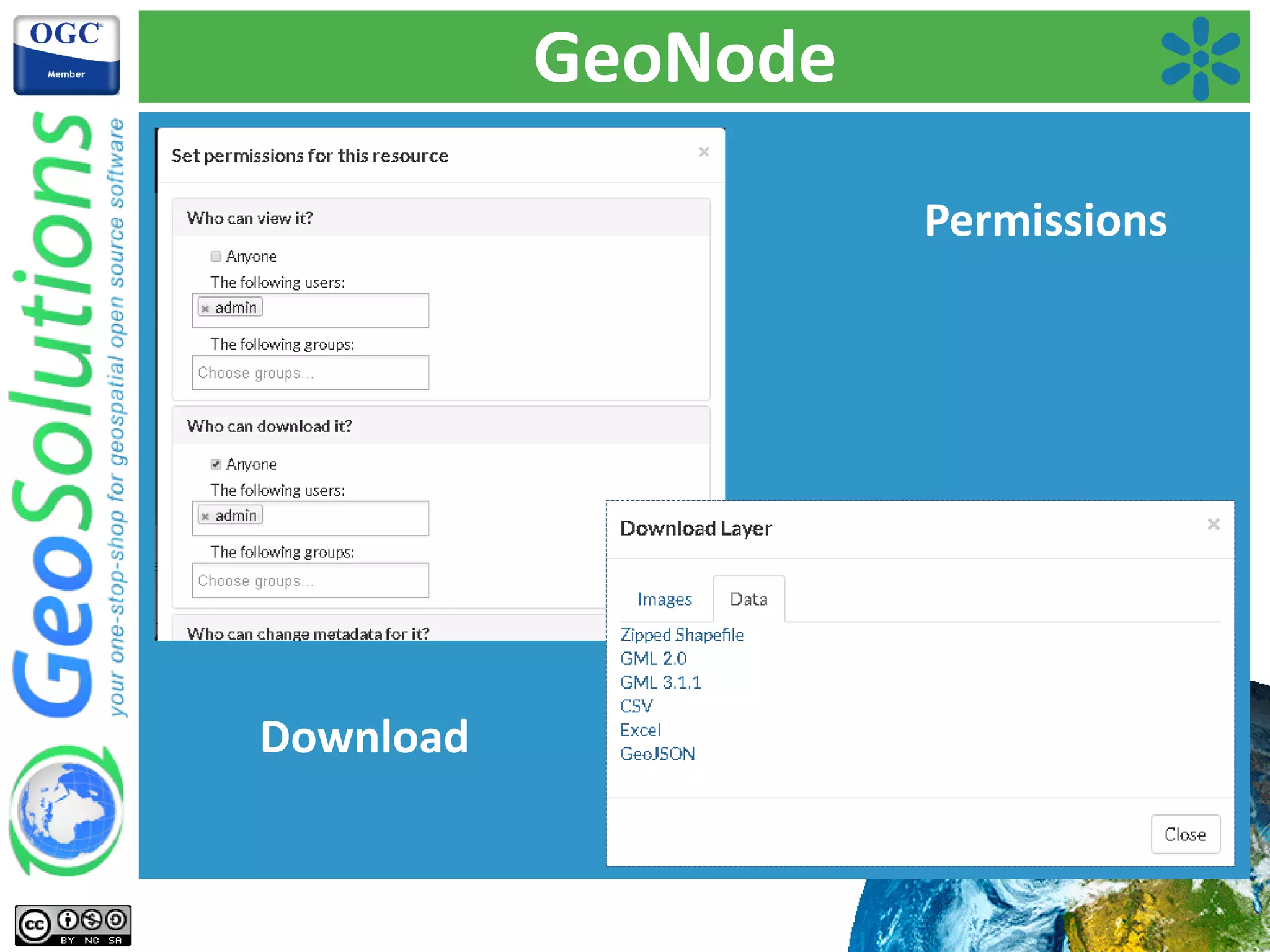1270x952 pixels.
Task: Click the 'Download Layer' dialog title
Action: click(x=696, y=528)
